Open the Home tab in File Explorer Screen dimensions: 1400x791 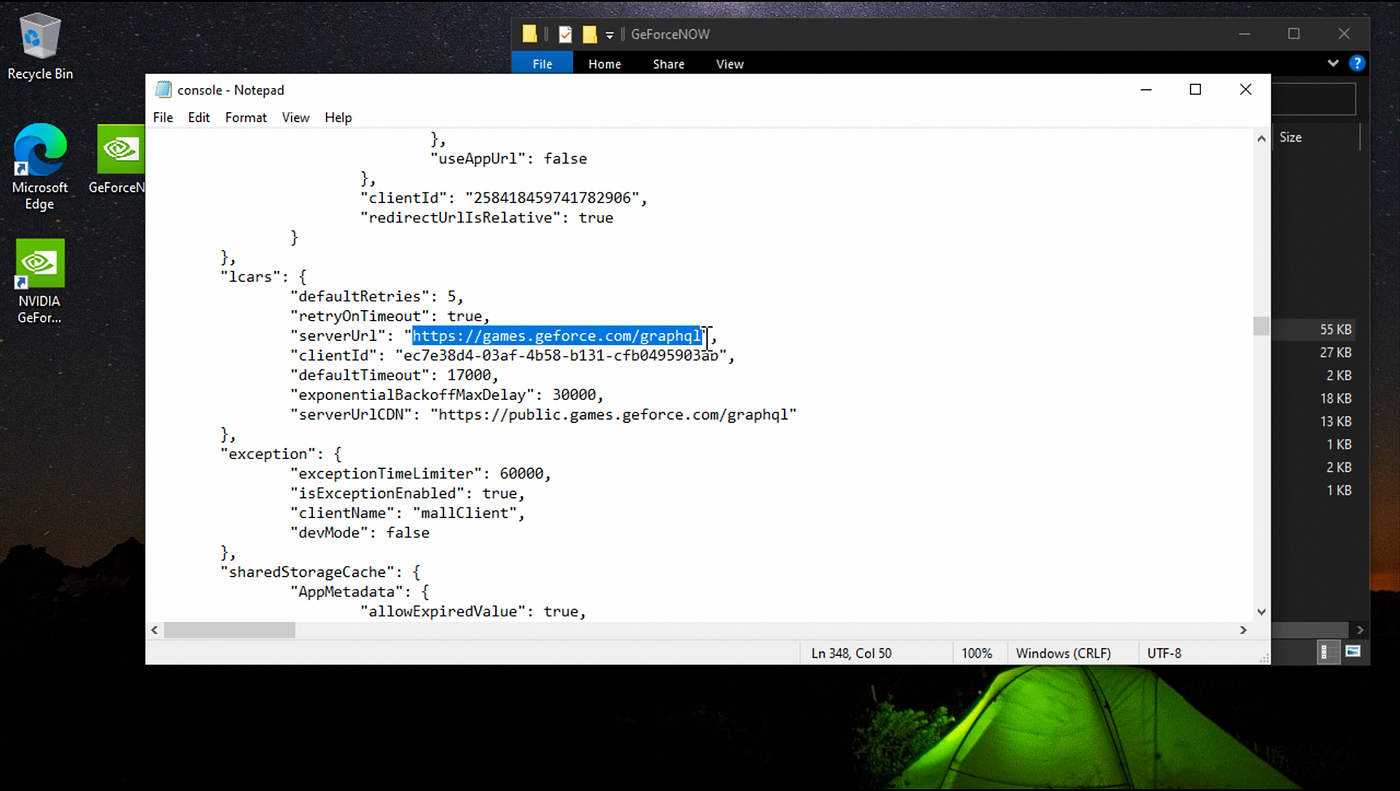[x=605, y=64]
